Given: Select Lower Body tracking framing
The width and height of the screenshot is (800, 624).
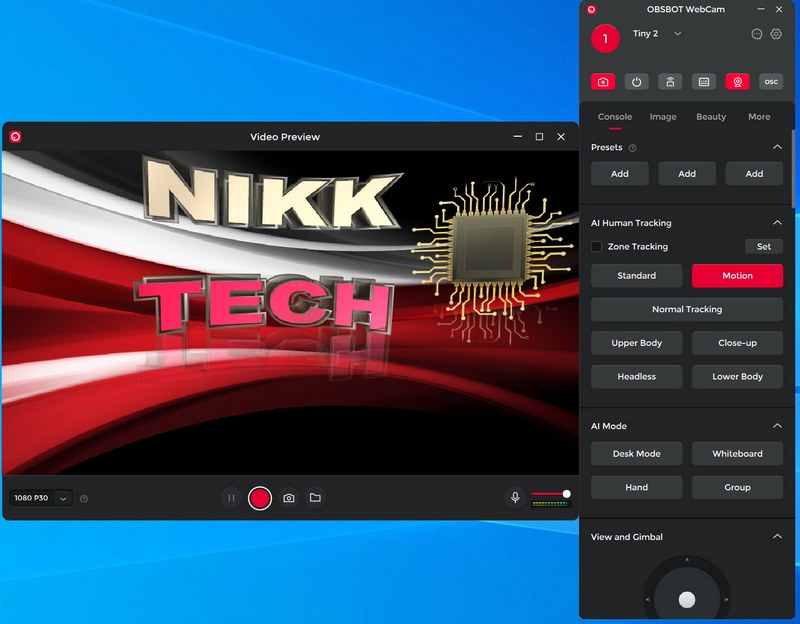Looking at the screenshot, I should [x=737, y=377].
